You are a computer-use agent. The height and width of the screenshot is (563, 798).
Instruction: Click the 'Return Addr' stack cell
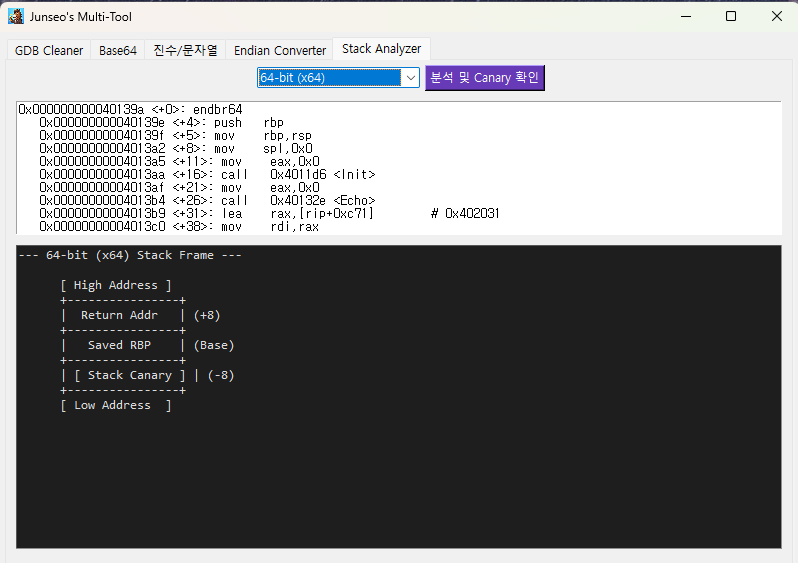pyautogui.click(x=122, y=315)
